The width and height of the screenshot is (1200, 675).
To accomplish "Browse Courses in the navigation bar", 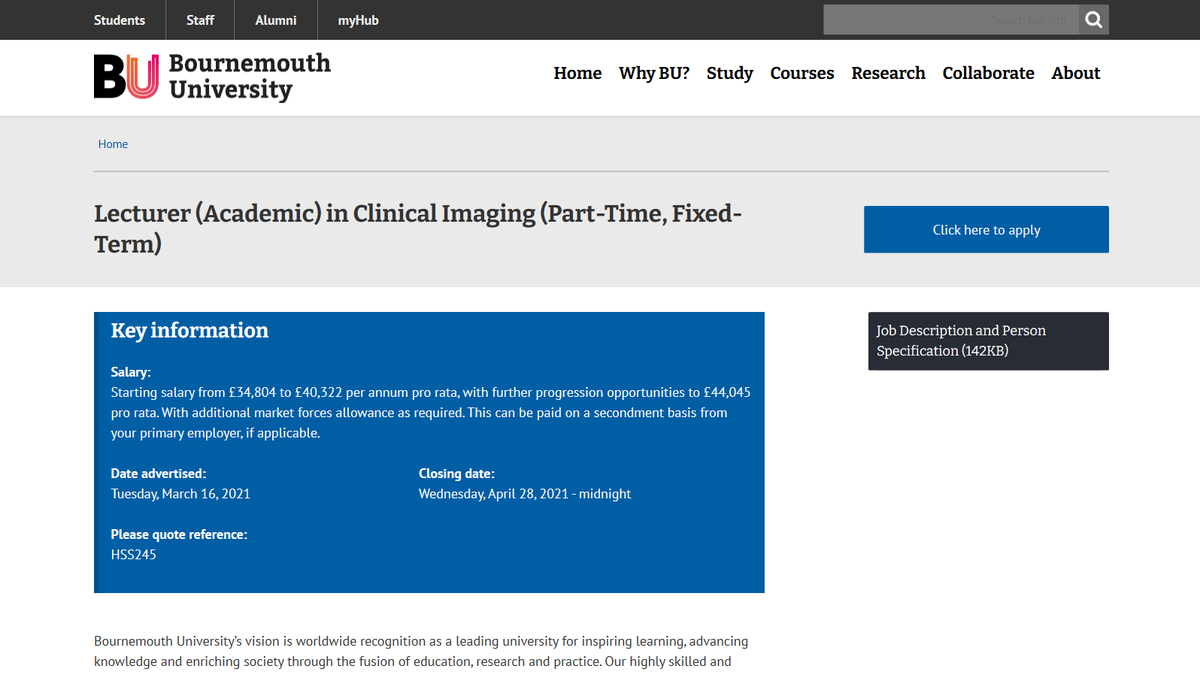I will 801,73.
